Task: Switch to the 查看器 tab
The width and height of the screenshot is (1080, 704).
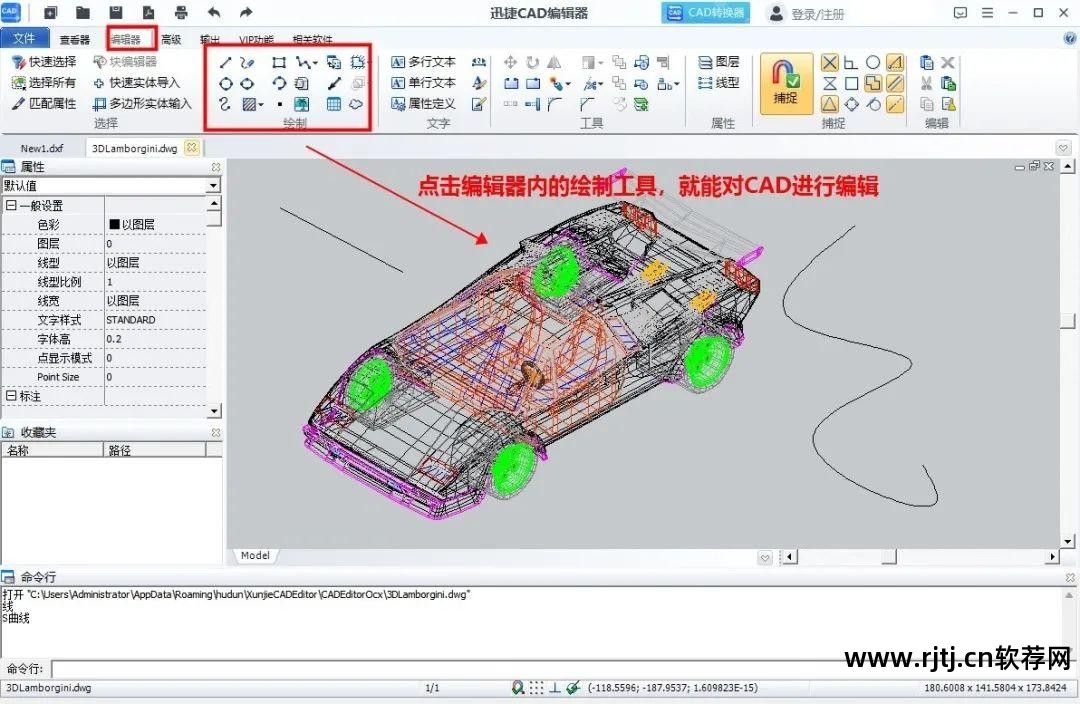Action: [74, 39]
